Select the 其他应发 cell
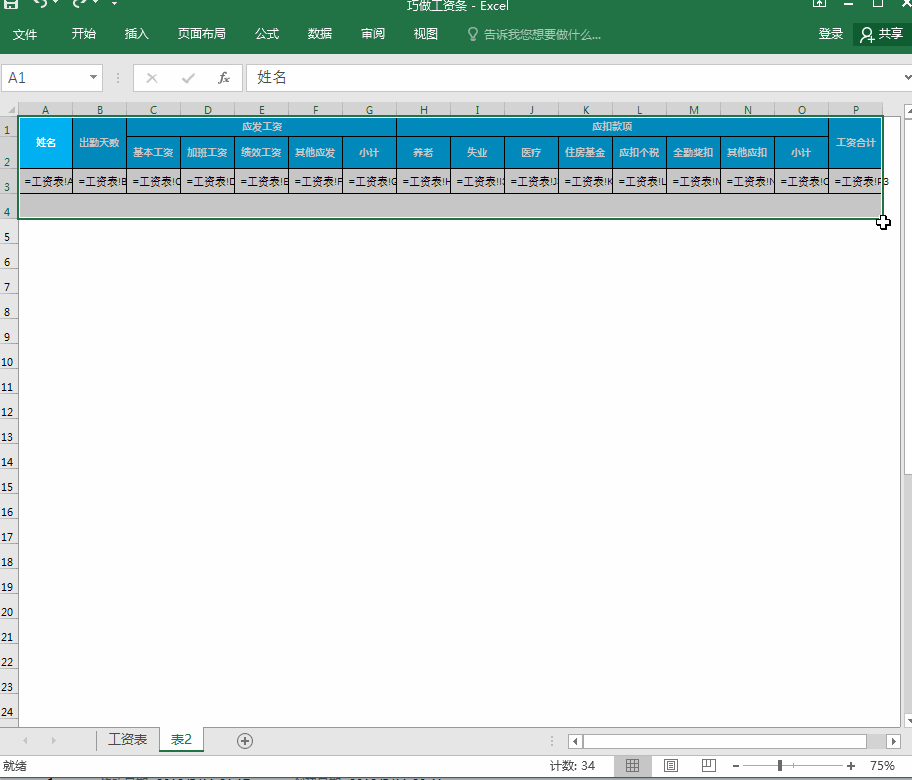 (x=315, y=152)
